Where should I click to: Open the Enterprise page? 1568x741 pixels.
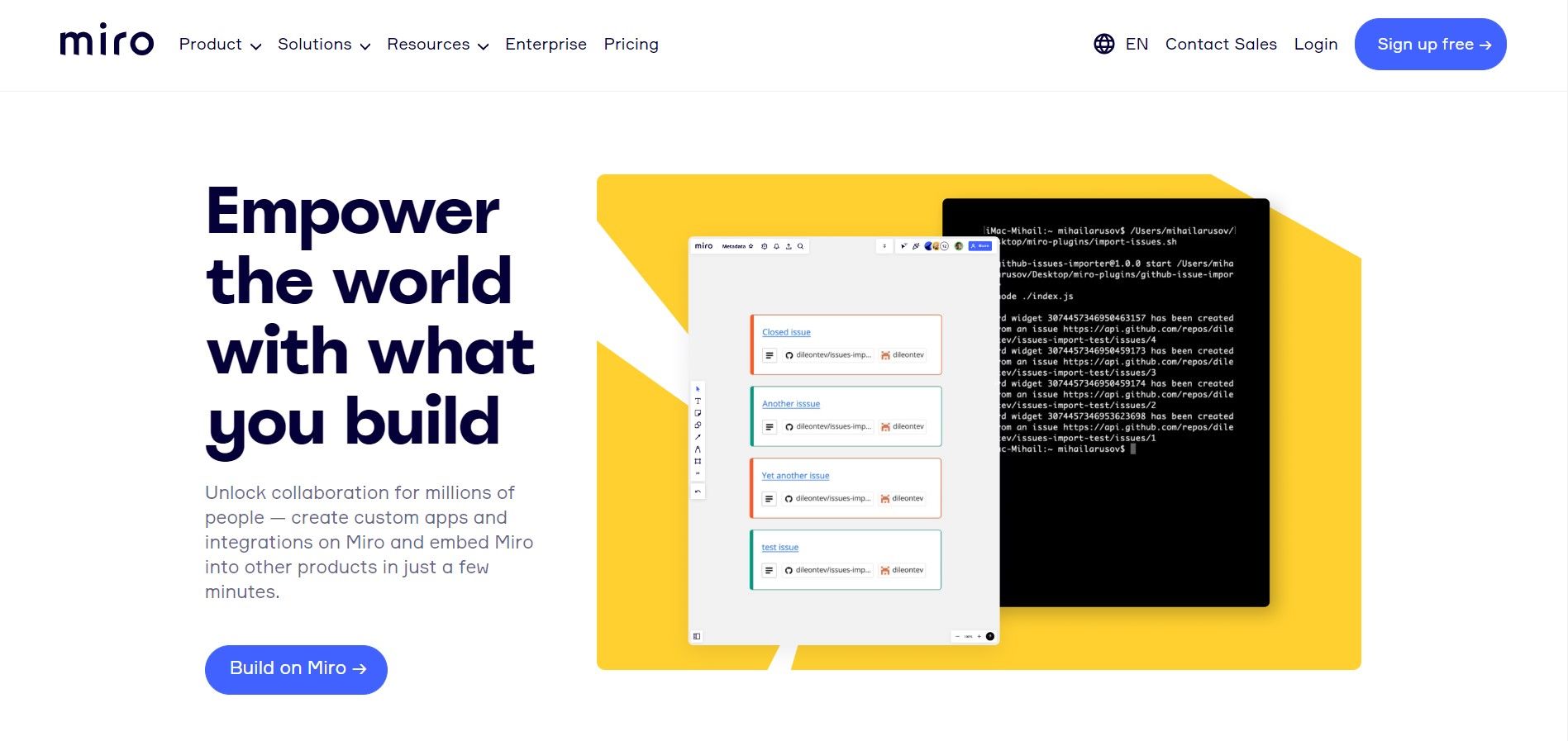point(546,45)
